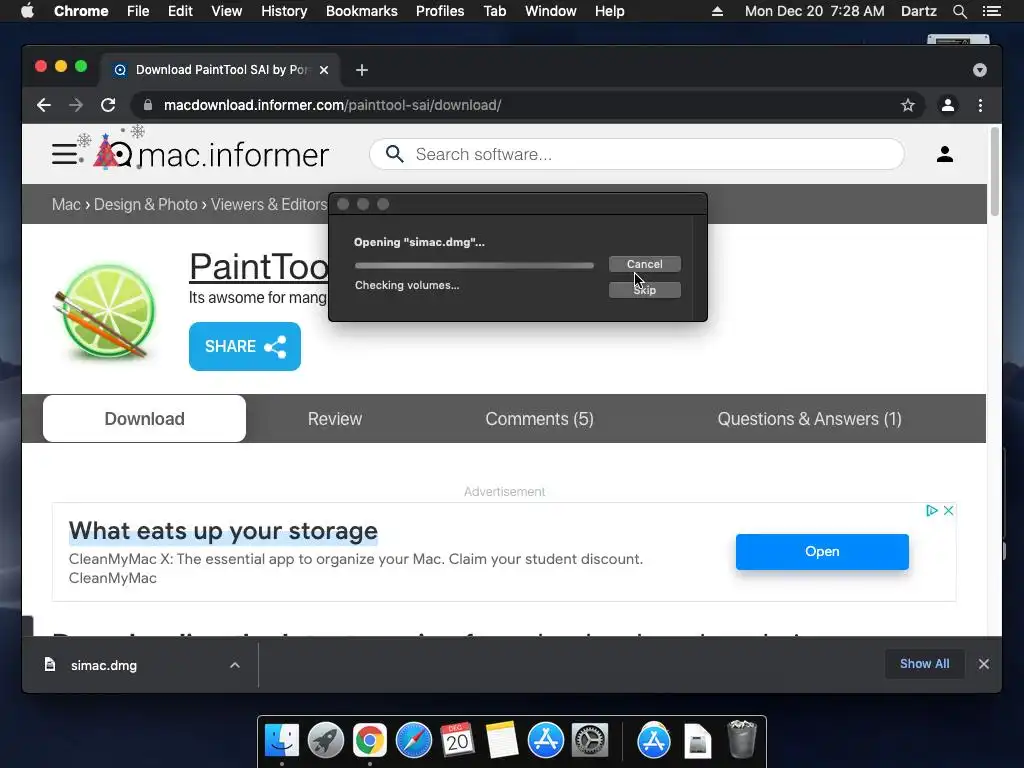Click the Chrome icon in the Dock
Viewport: 1024px width, 768px height.
[x=370, y=741]
